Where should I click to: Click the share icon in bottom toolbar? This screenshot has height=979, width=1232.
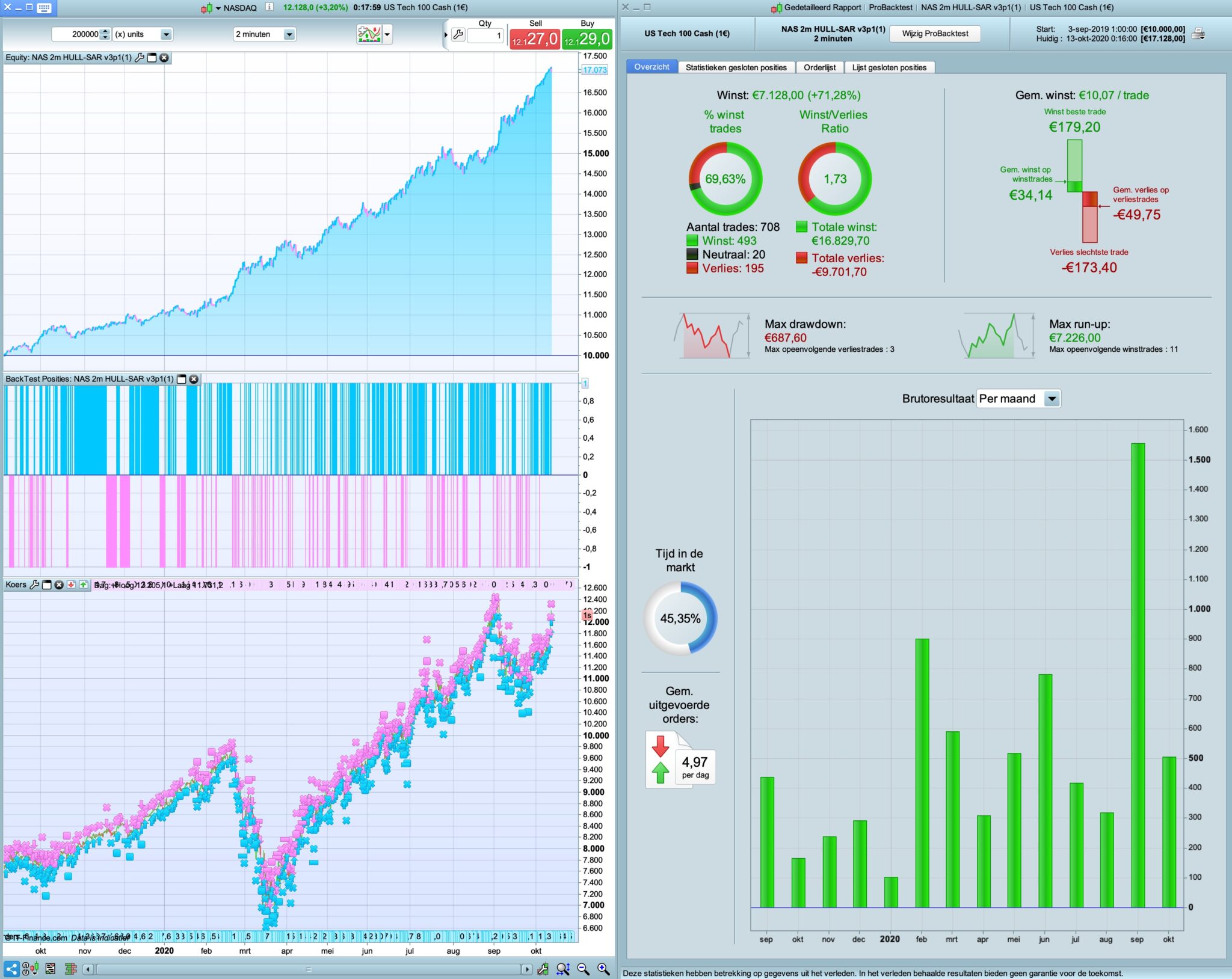click(11, 969)
